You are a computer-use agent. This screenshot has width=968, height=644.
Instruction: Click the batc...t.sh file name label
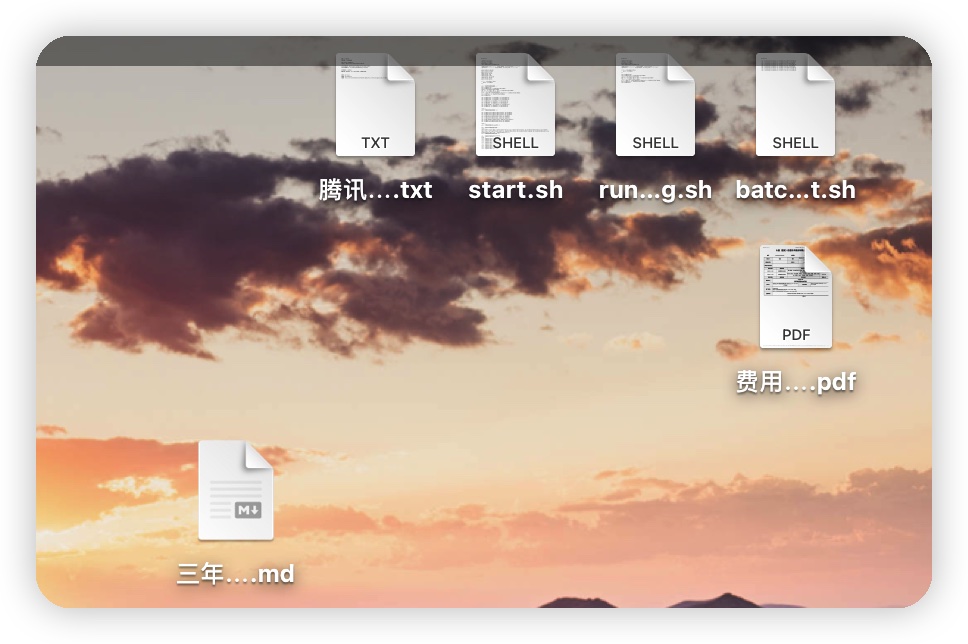[795, 190]
